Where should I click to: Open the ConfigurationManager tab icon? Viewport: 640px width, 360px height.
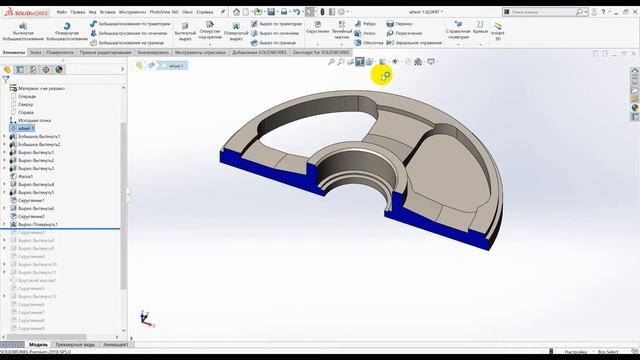(x=33, y=70)
